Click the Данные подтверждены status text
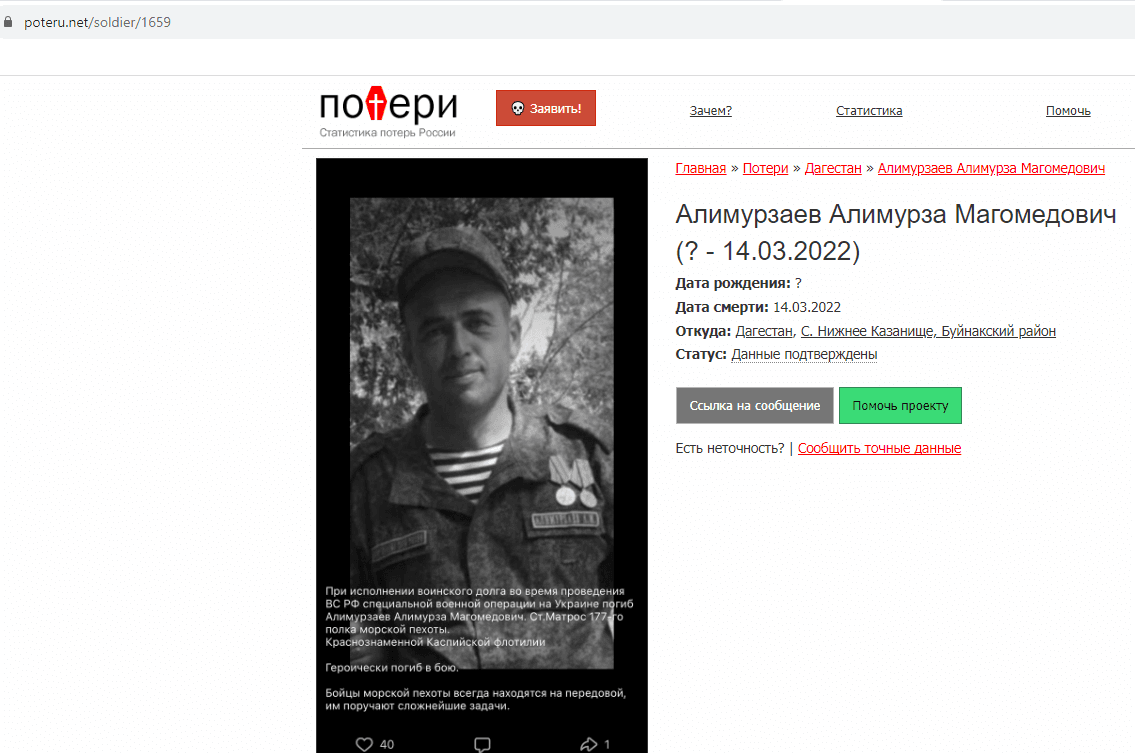Screen dimensions: 1135x753 tap(804, 354)
